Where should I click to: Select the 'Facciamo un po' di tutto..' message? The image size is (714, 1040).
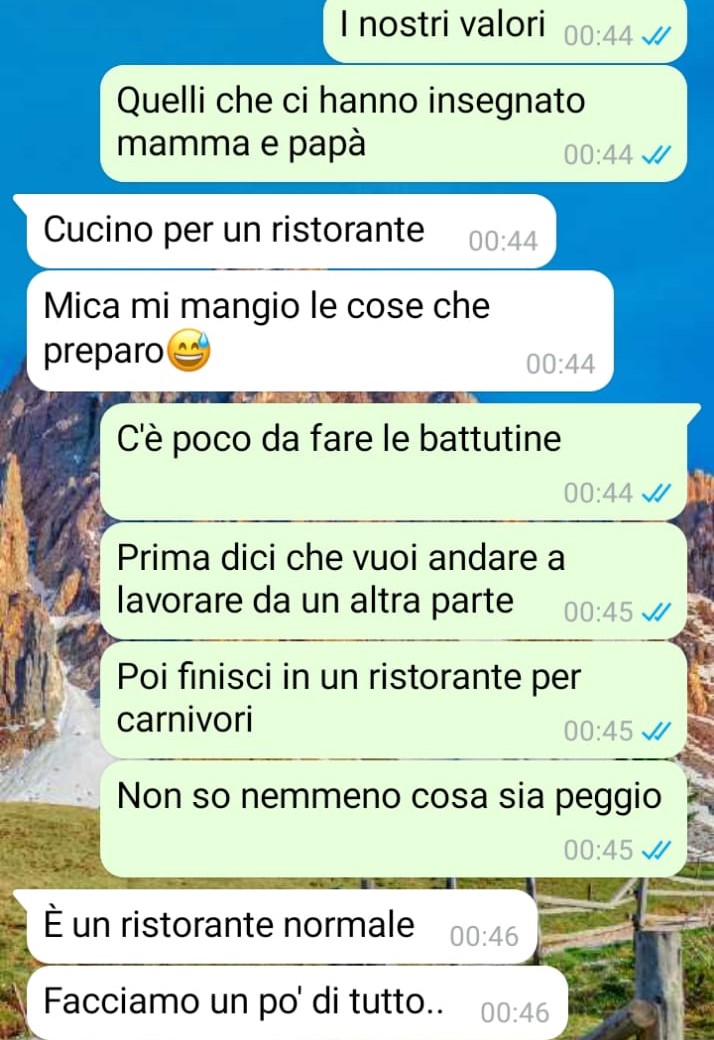tap(297, 1003)
